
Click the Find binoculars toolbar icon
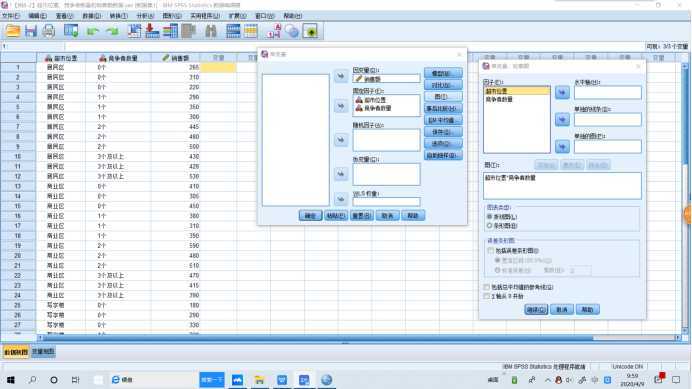pyautogui.click(x=211, y=31)
